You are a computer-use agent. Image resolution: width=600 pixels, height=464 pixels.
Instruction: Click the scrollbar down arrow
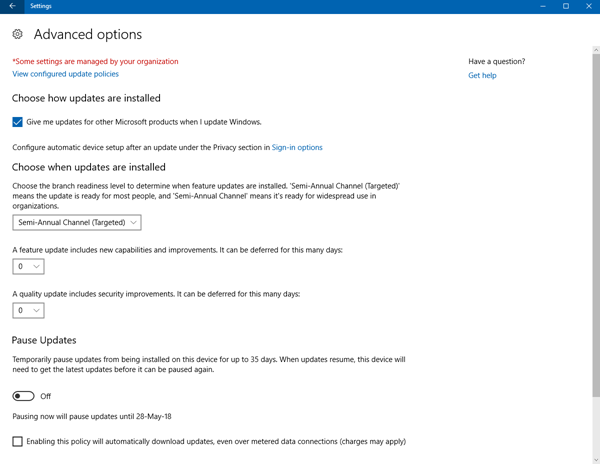pos(596,459)
